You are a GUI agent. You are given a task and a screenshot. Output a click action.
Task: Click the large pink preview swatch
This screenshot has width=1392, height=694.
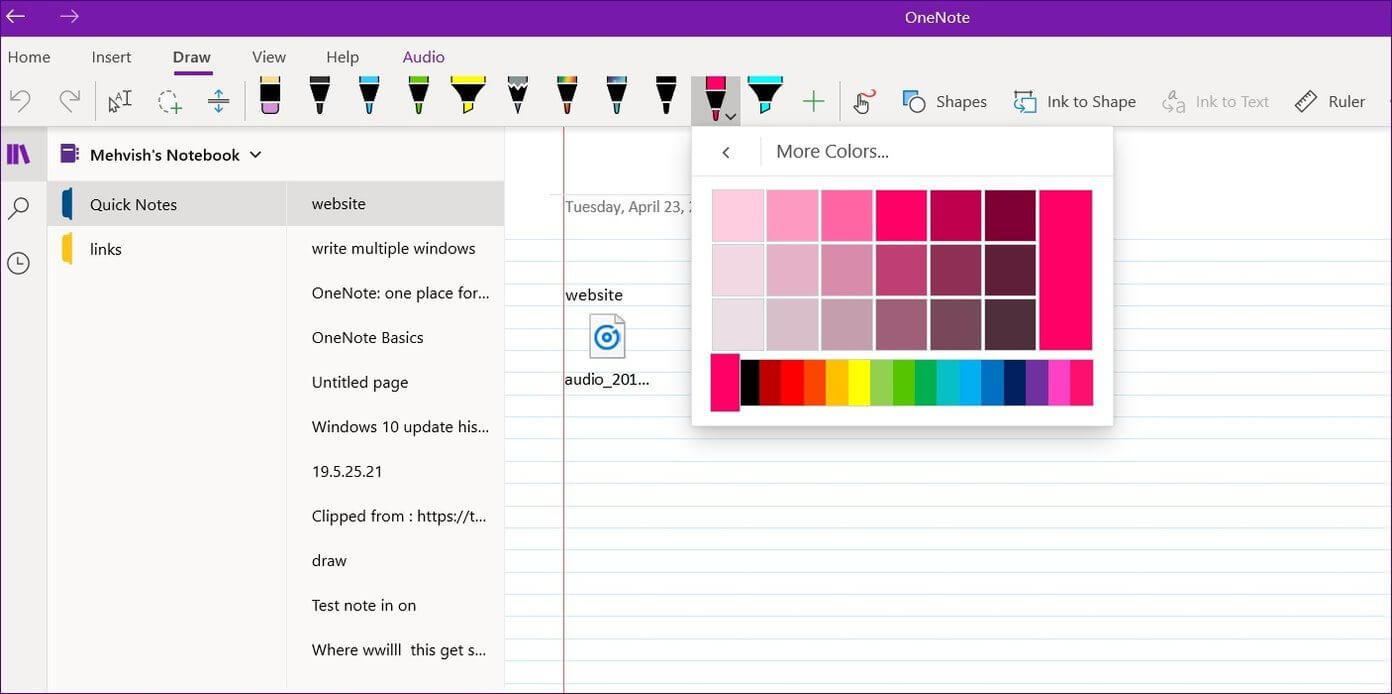(1066, 270)
